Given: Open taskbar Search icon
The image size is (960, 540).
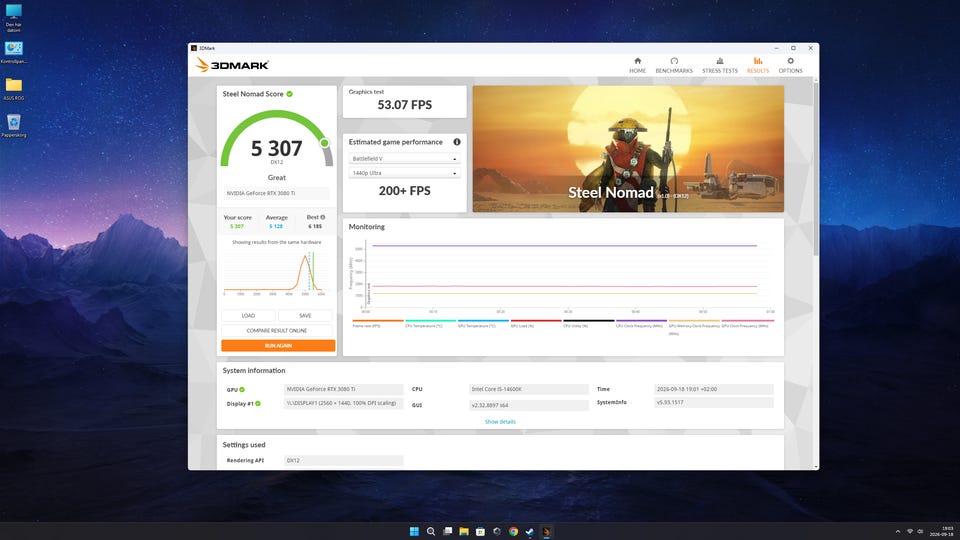Looking at the screenshot, I should point(430,531).
